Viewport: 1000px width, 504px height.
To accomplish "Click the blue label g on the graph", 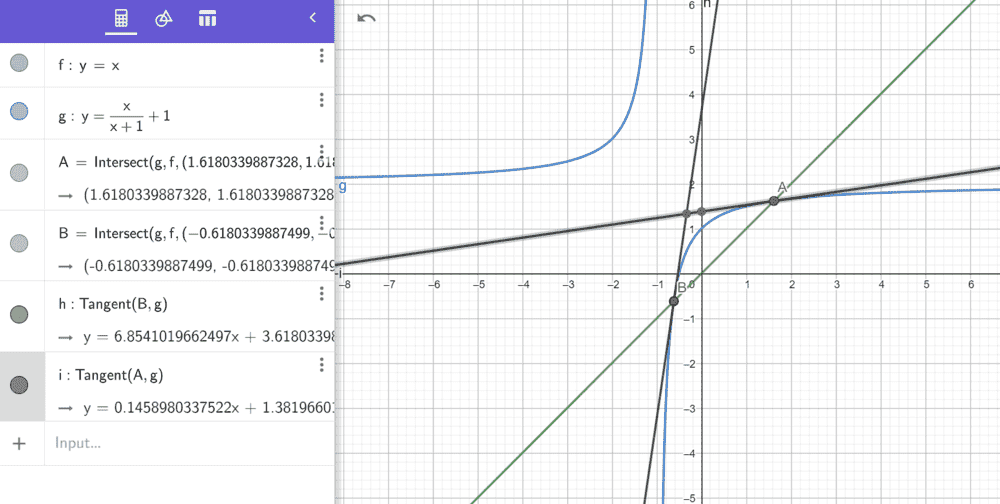I will [342, 186].
